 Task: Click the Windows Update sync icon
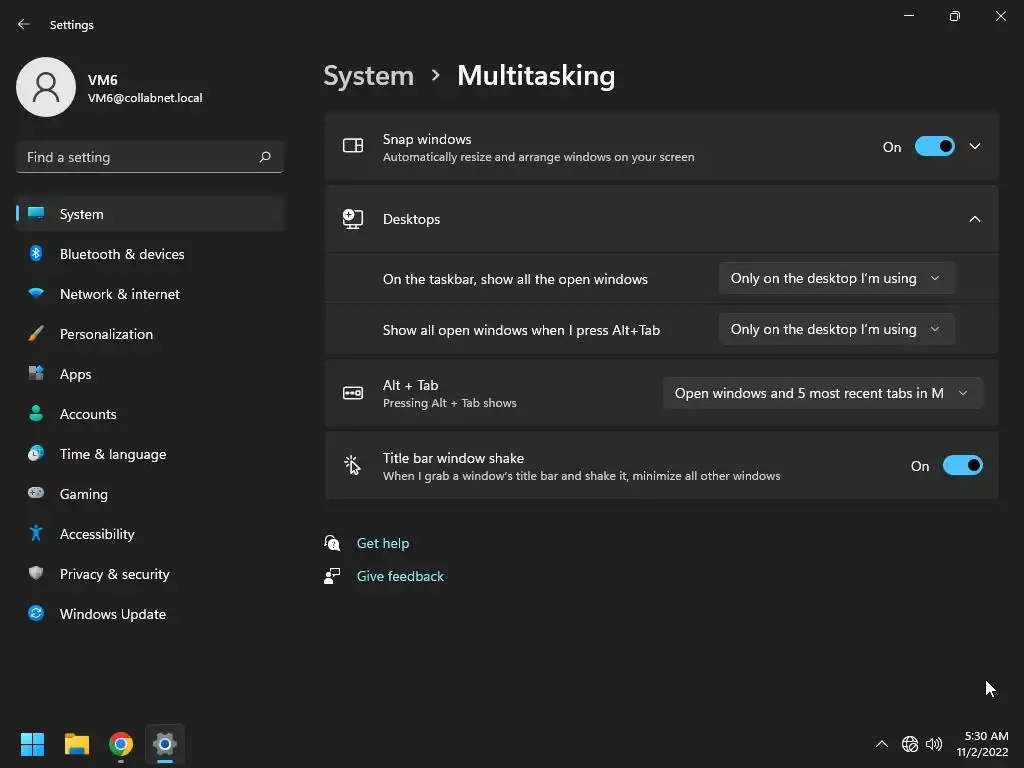point(36,614)
